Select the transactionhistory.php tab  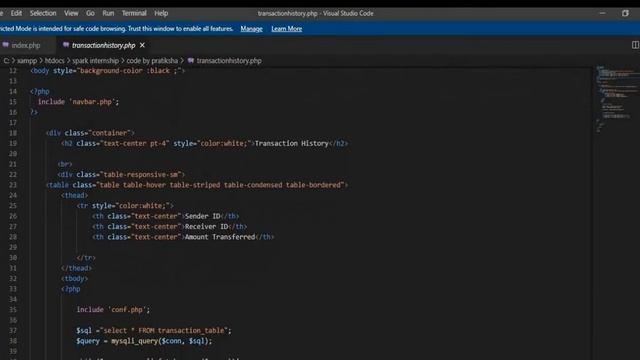point(103,45)
